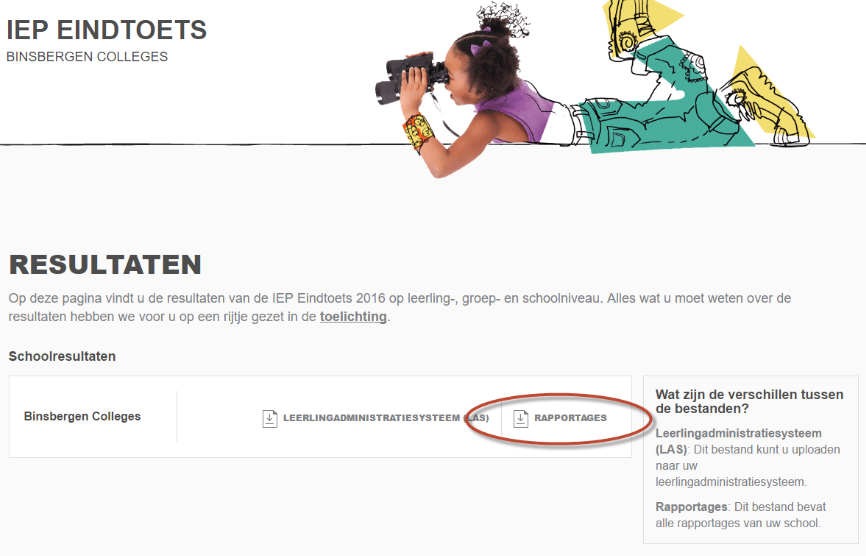Click the download icon beside Leerlingadministratiesysteem (LAS)
This screenshot has width=866, height=556.
pos(269,418)
